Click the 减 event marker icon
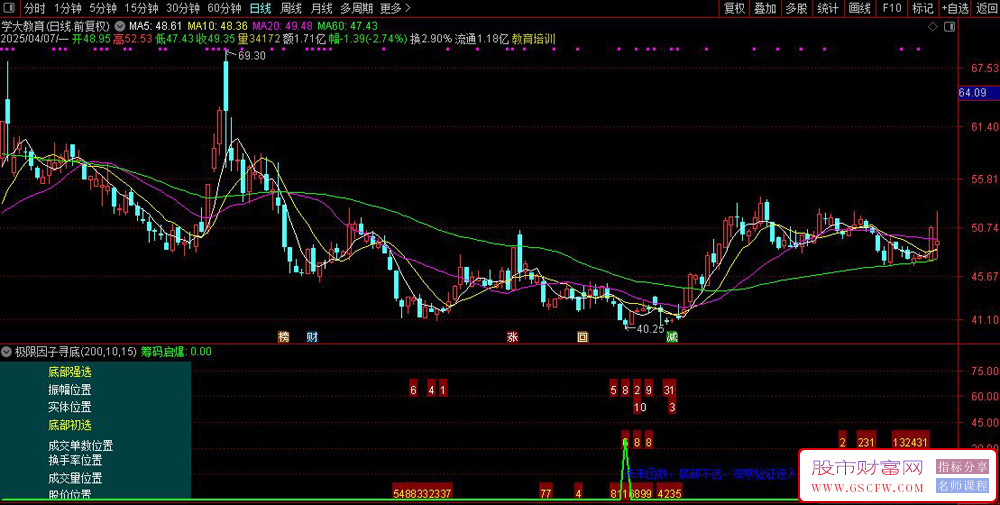The height and width of the screenshot is (505, 1000). click(672, 336)
